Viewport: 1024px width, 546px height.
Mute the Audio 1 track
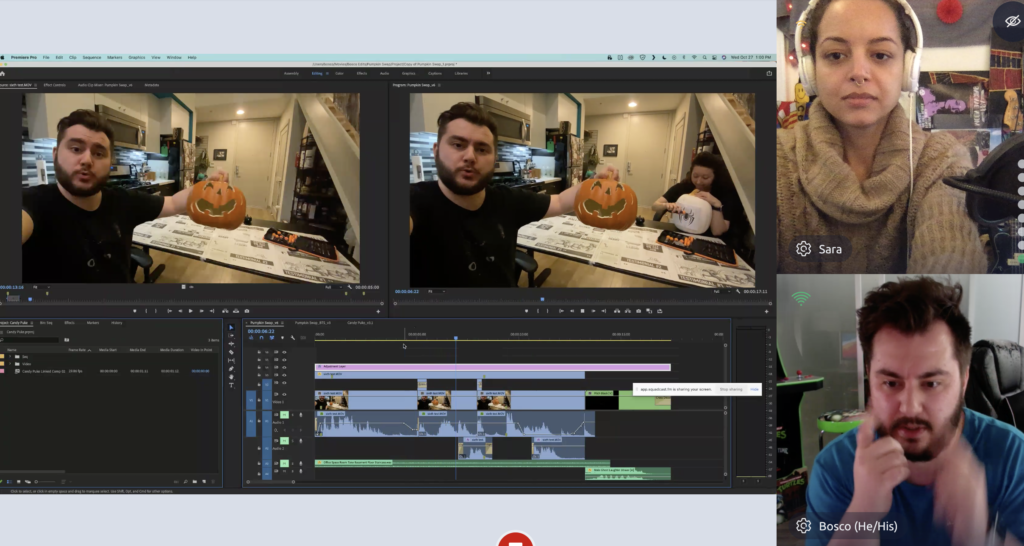(284, 415)
